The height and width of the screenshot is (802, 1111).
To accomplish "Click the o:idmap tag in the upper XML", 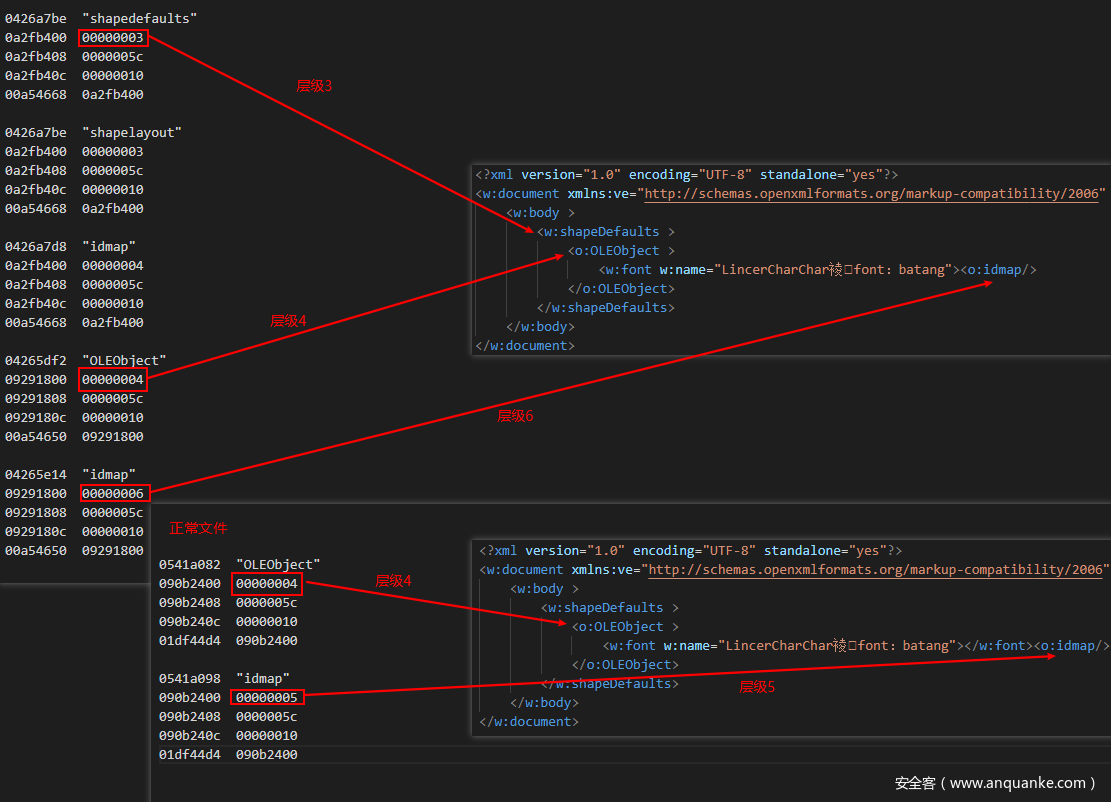I will click(999, 270).
